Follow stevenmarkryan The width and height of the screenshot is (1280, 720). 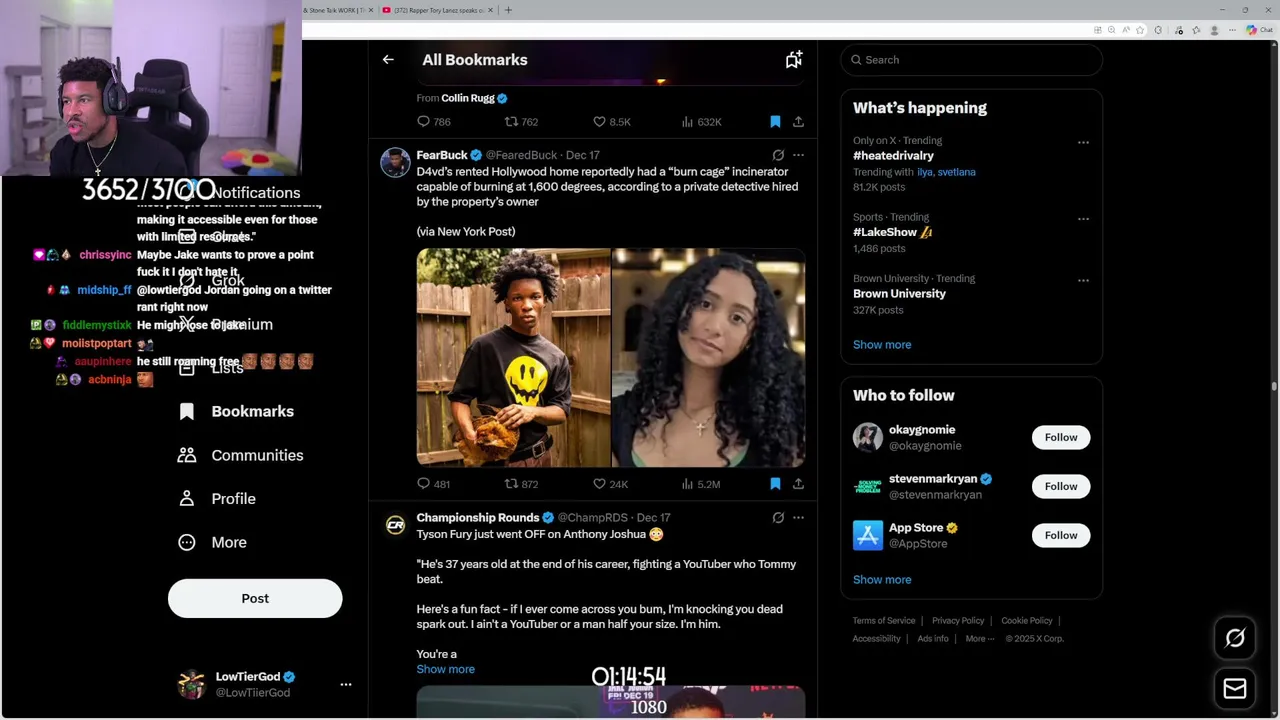[1061, 486]
